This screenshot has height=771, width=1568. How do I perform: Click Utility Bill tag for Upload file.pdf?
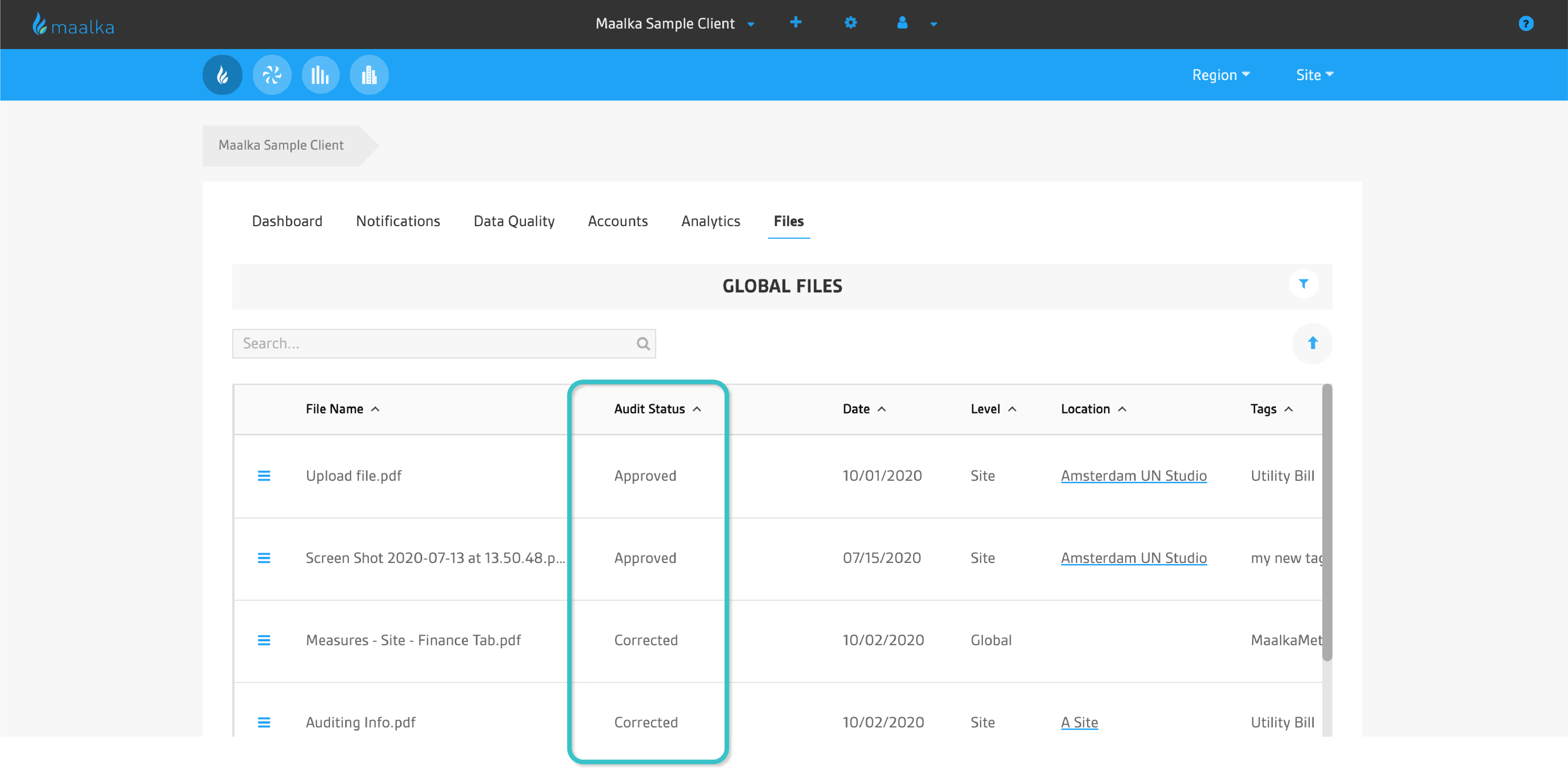[x=1282, y=476]
